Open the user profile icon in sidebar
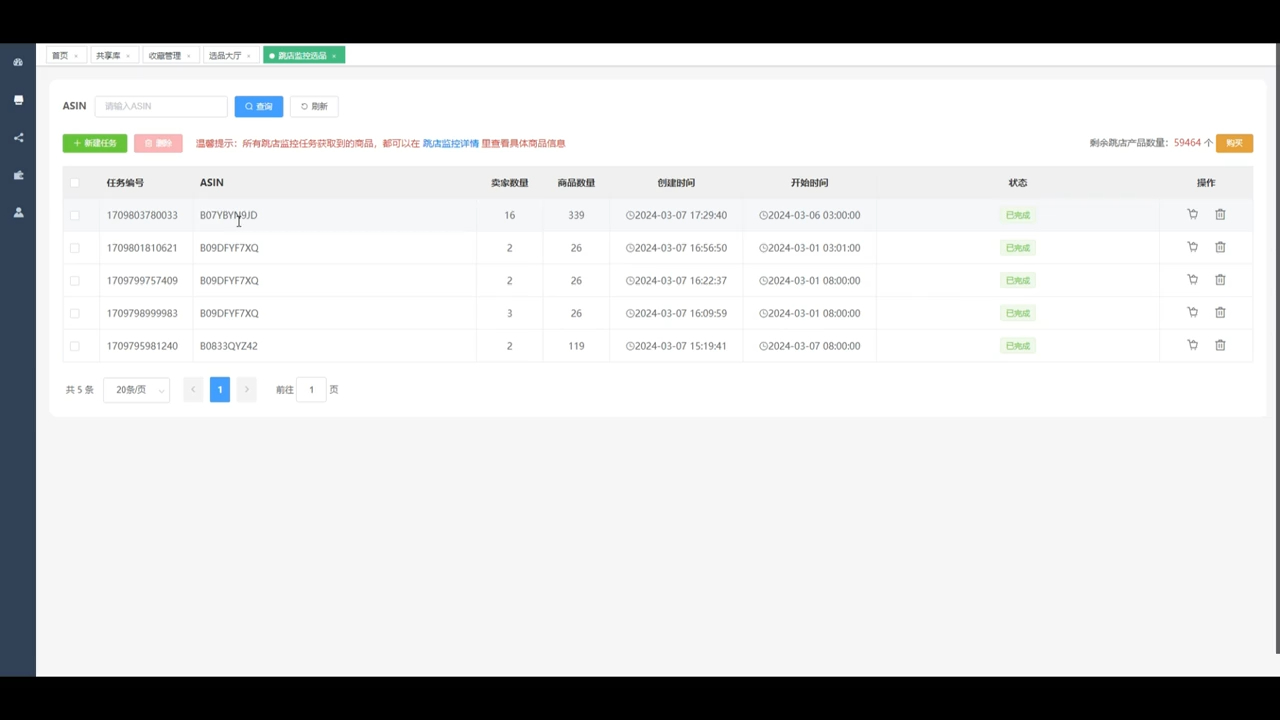The image size is (1280, 720). [x=18, y=212]
